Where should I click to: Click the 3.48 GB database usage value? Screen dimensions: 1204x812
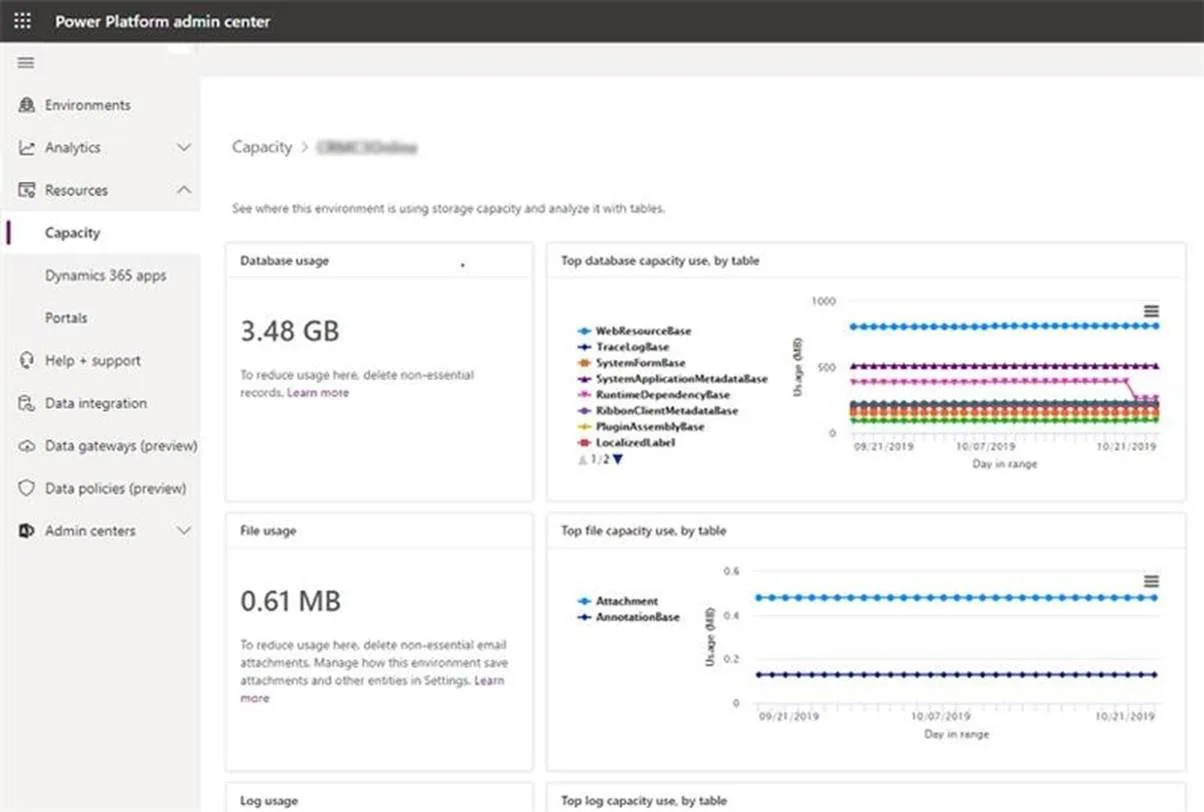tap(290, 331)
